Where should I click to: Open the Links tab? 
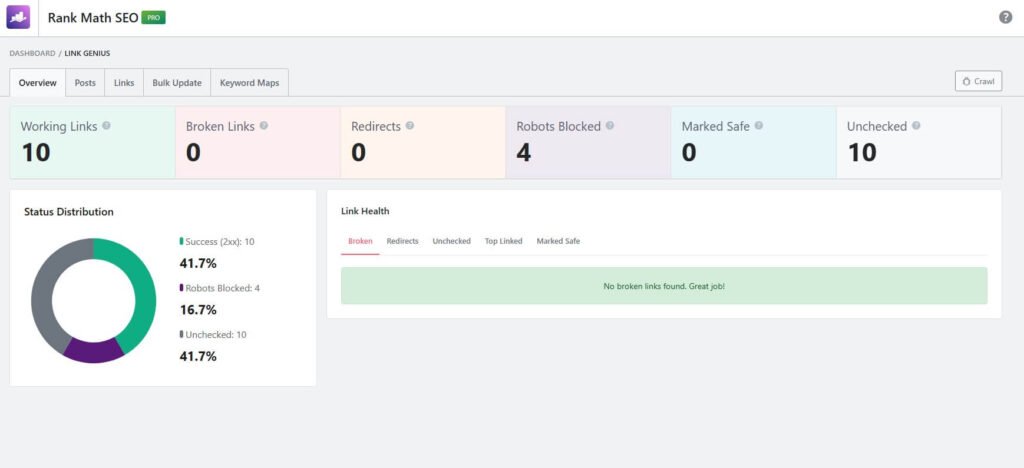click(x=124, y=83)
